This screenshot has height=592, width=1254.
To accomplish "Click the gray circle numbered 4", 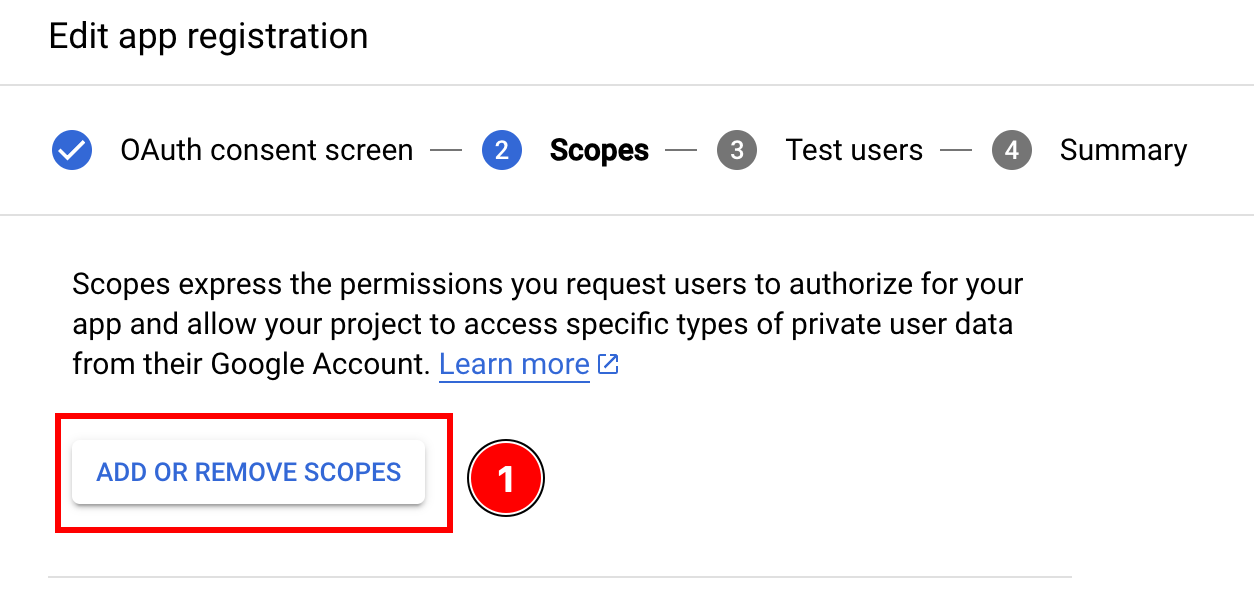I will 1012,149.
